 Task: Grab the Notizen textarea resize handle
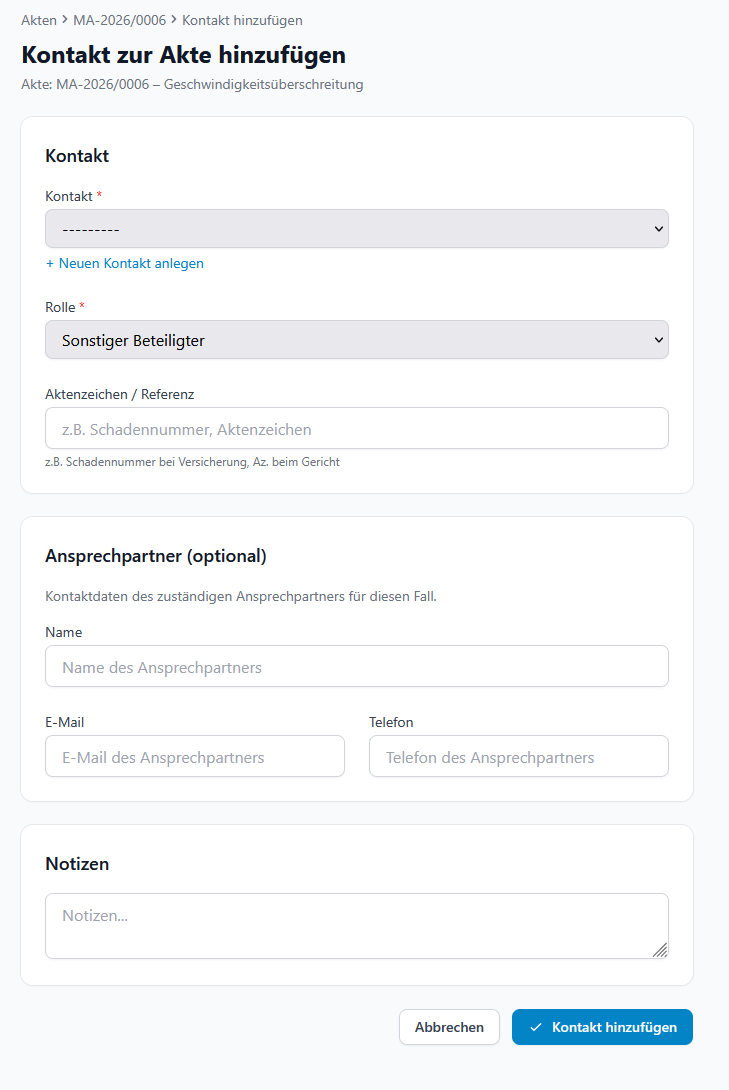[660, 950]
